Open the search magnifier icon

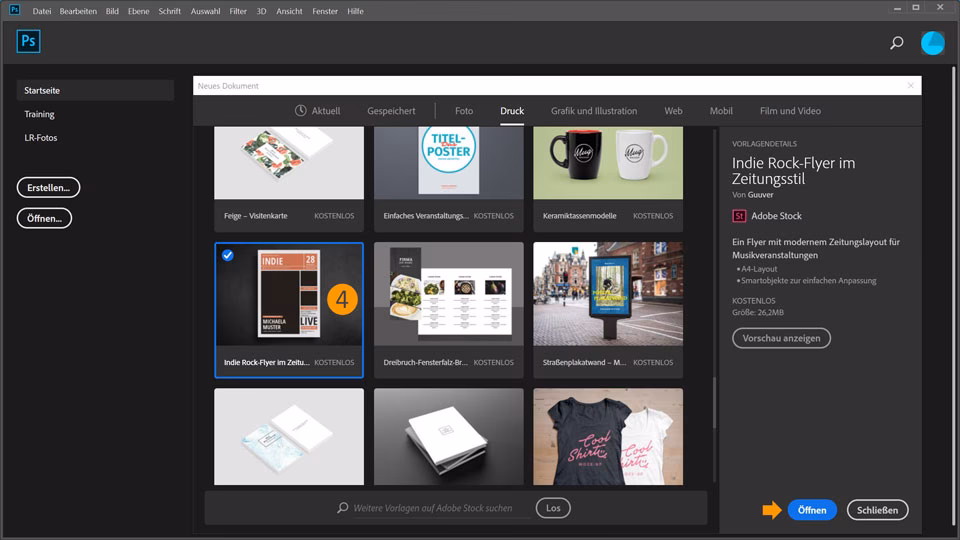[x=897, y=43]
